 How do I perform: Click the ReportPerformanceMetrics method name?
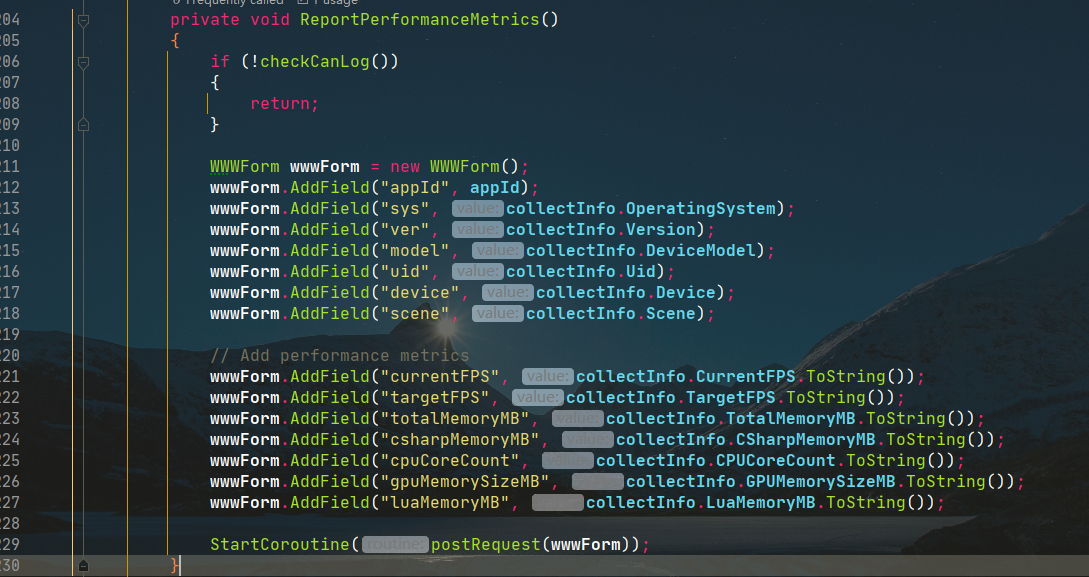coord(419,19)
